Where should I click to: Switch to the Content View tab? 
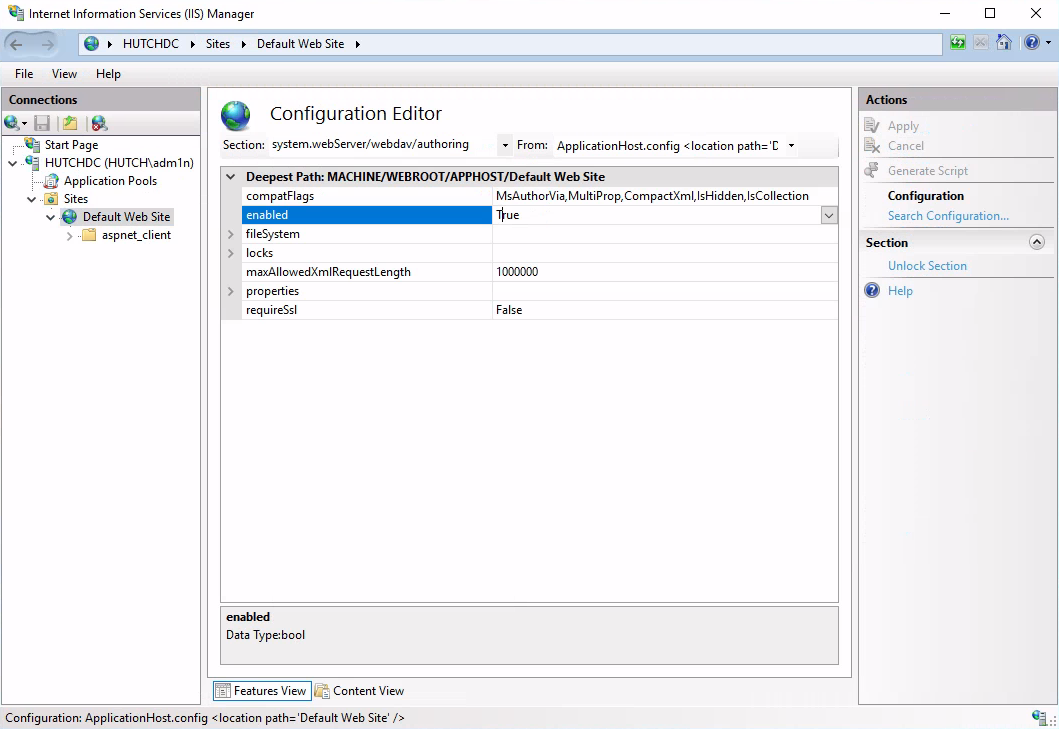(359, 690)
